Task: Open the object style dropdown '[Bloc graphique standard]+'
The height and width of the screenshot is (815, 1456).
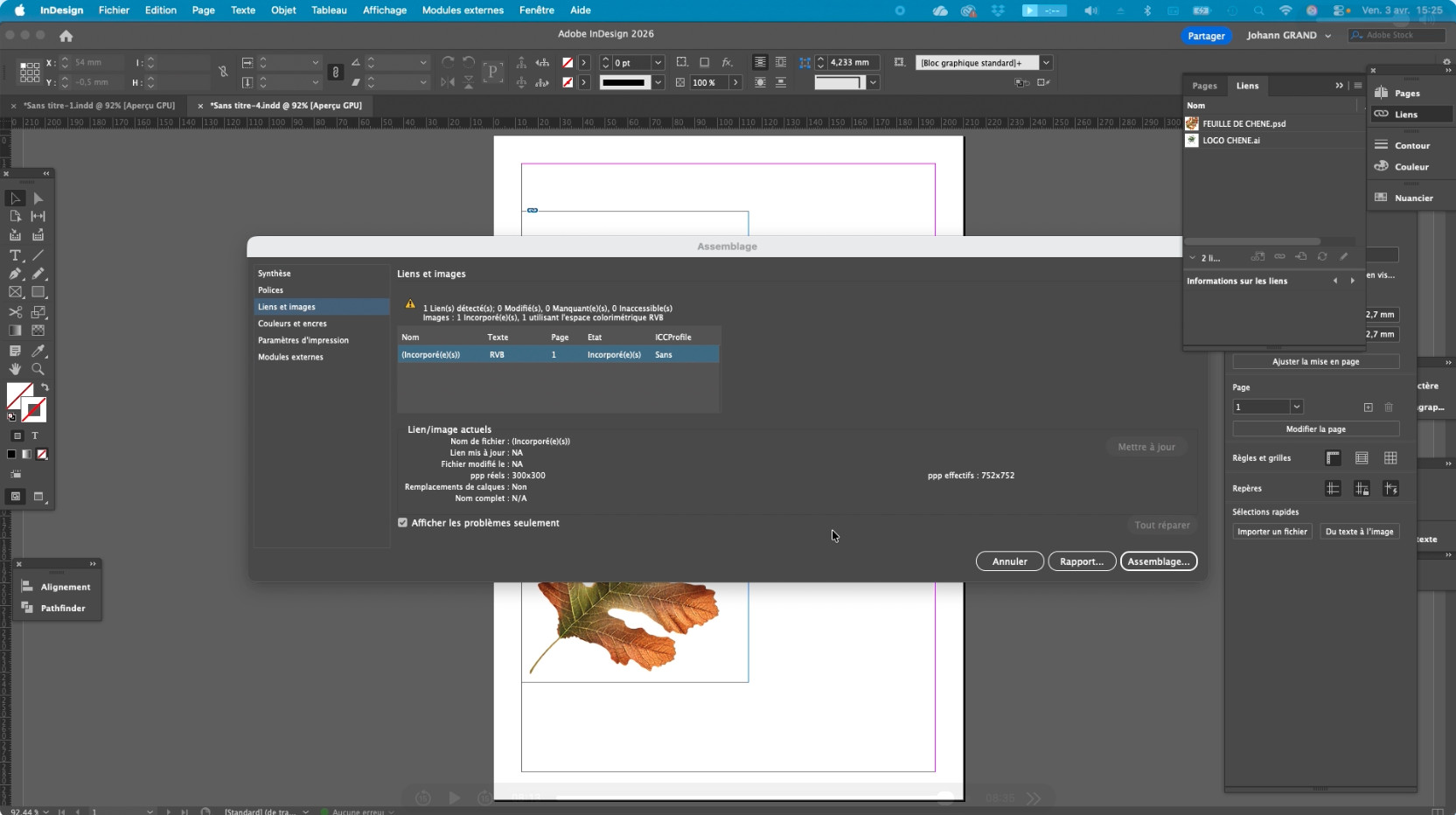Action: (1046, 63)
